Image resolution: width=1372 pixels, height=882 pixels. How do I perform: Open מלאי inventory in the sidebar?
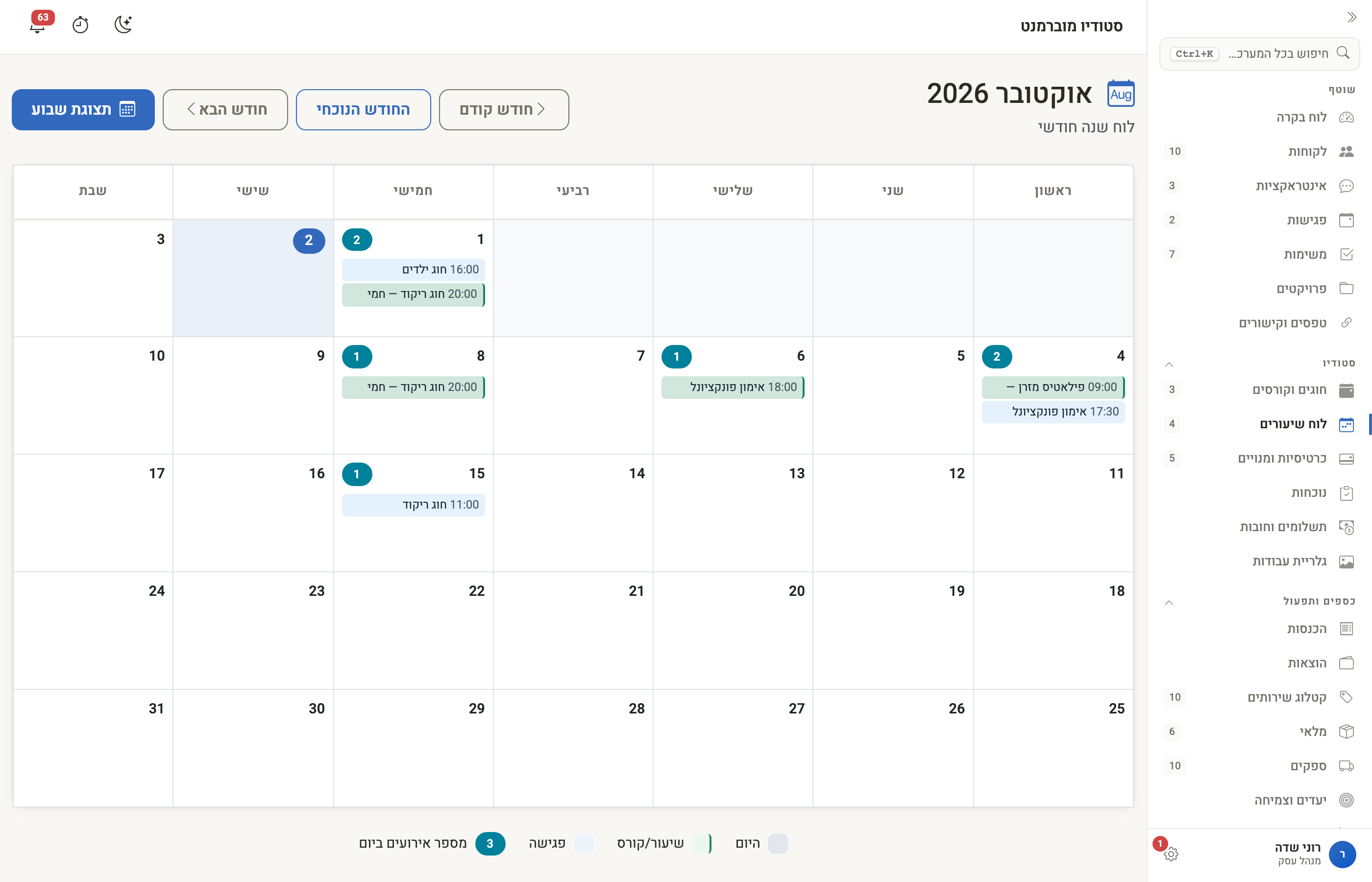pyautogui.click(x=1259, y=732)
